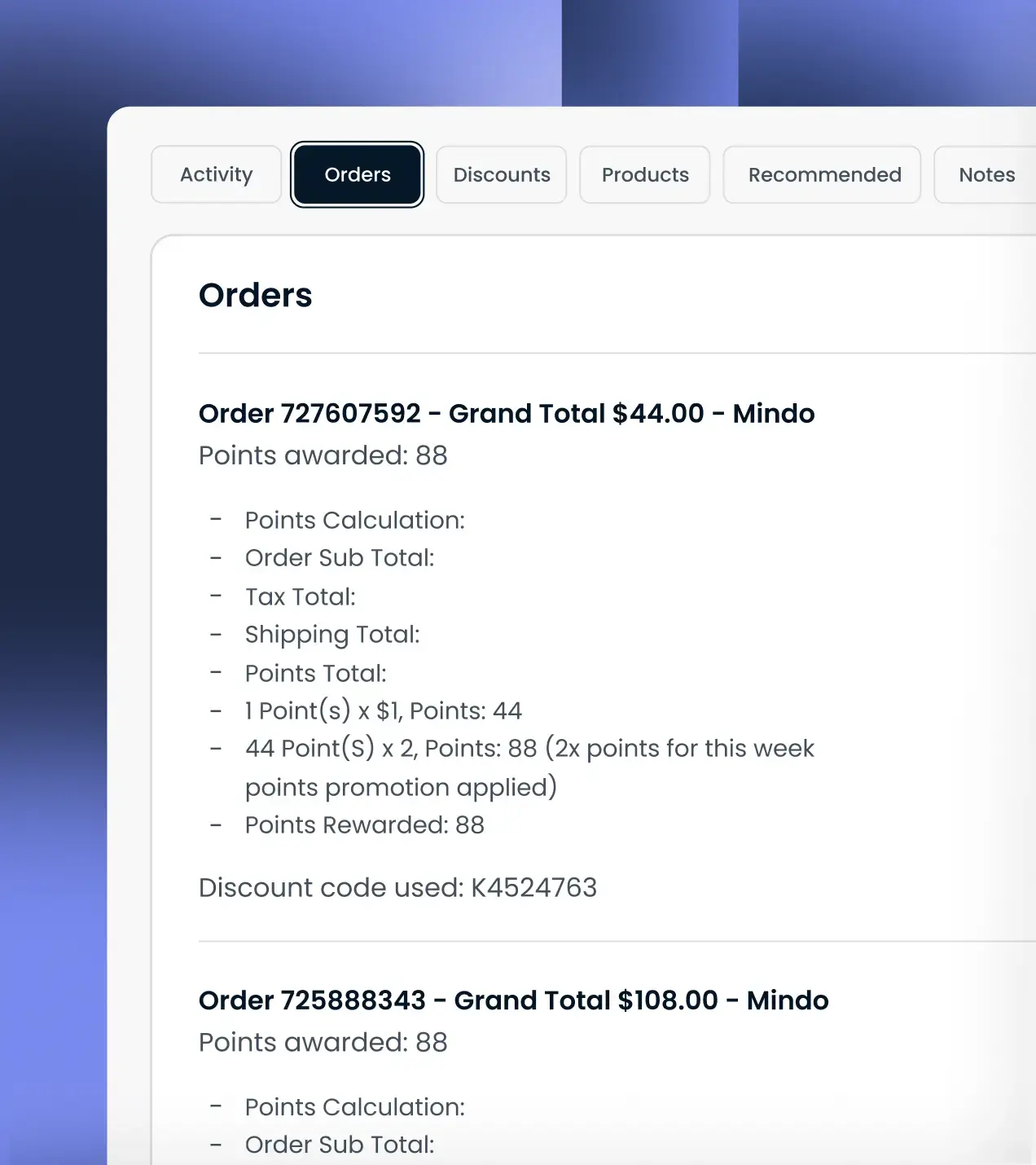1036x1165 pixels.
Task: Click Points awarded under order 727607592
Action: 323,455
